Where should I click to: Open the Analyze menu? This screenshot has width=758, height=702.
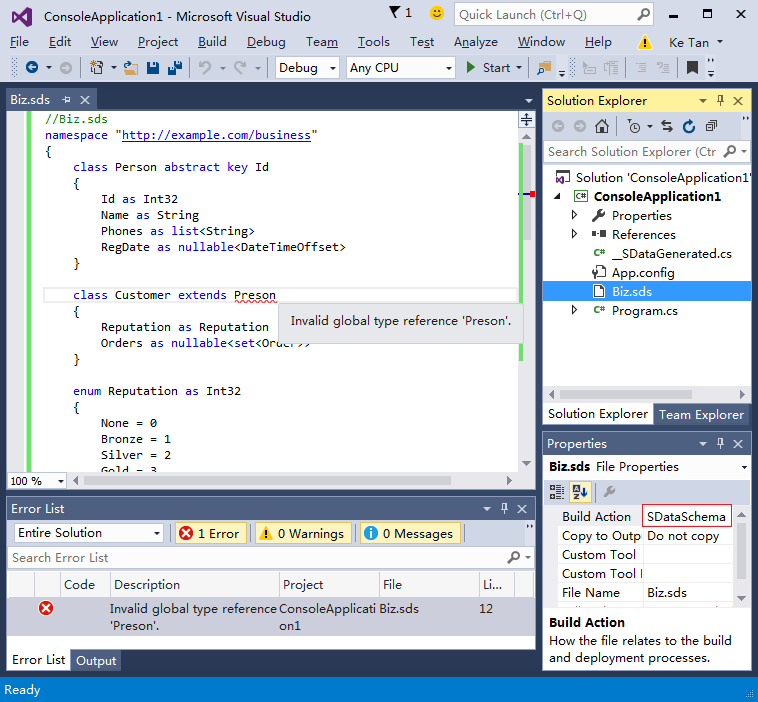click(x=476, y=42)
